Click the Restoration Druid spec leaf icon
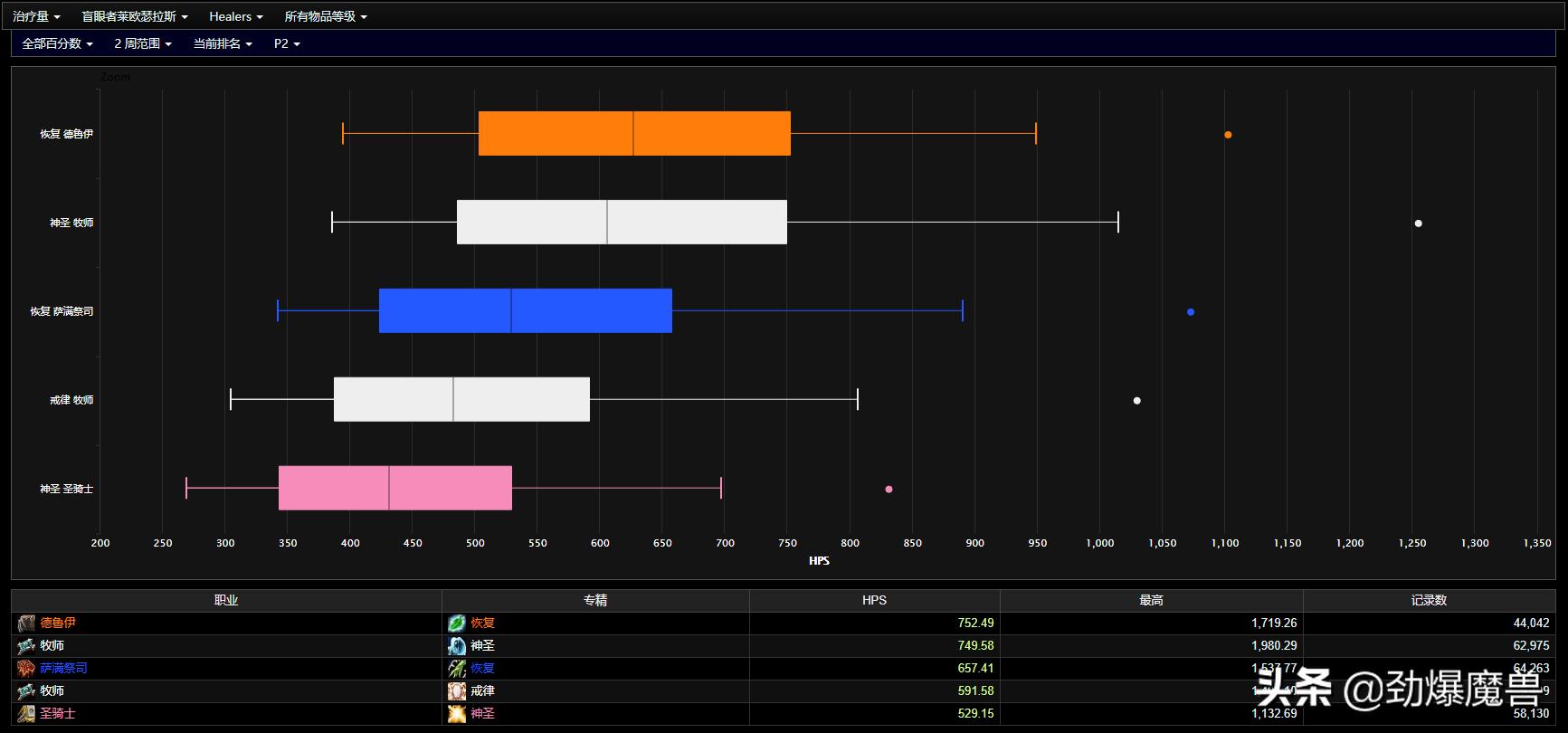This screenshot has width=1568, height=733. [457, 624]
